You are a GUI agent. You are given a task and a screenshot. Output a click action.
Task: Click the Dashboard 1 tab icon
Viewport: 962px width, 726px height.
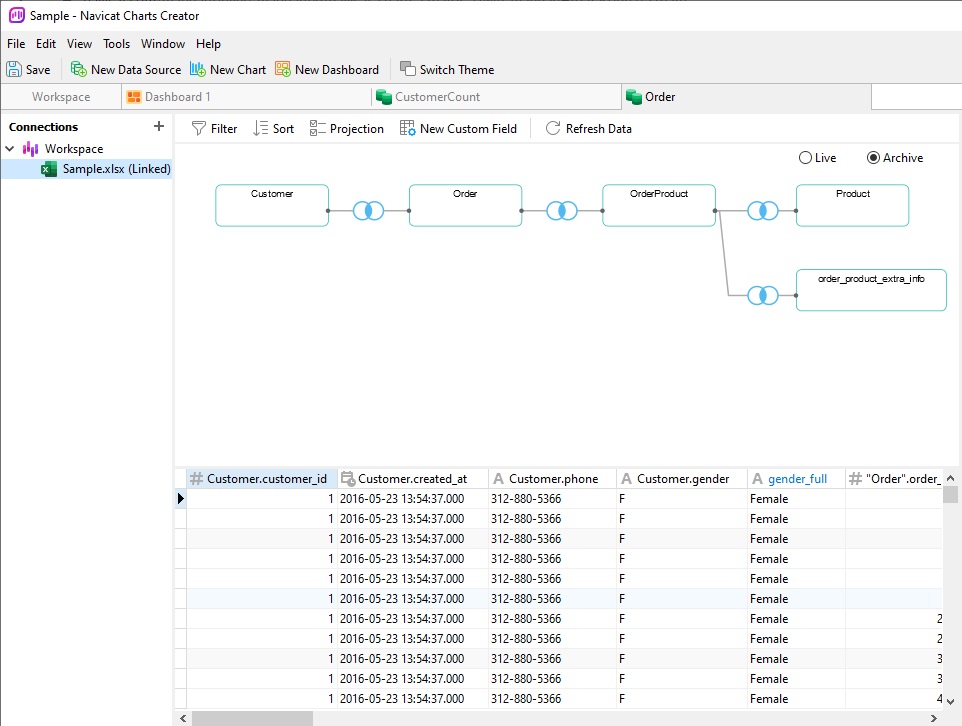pyautogui.click(x=134, y=96)
